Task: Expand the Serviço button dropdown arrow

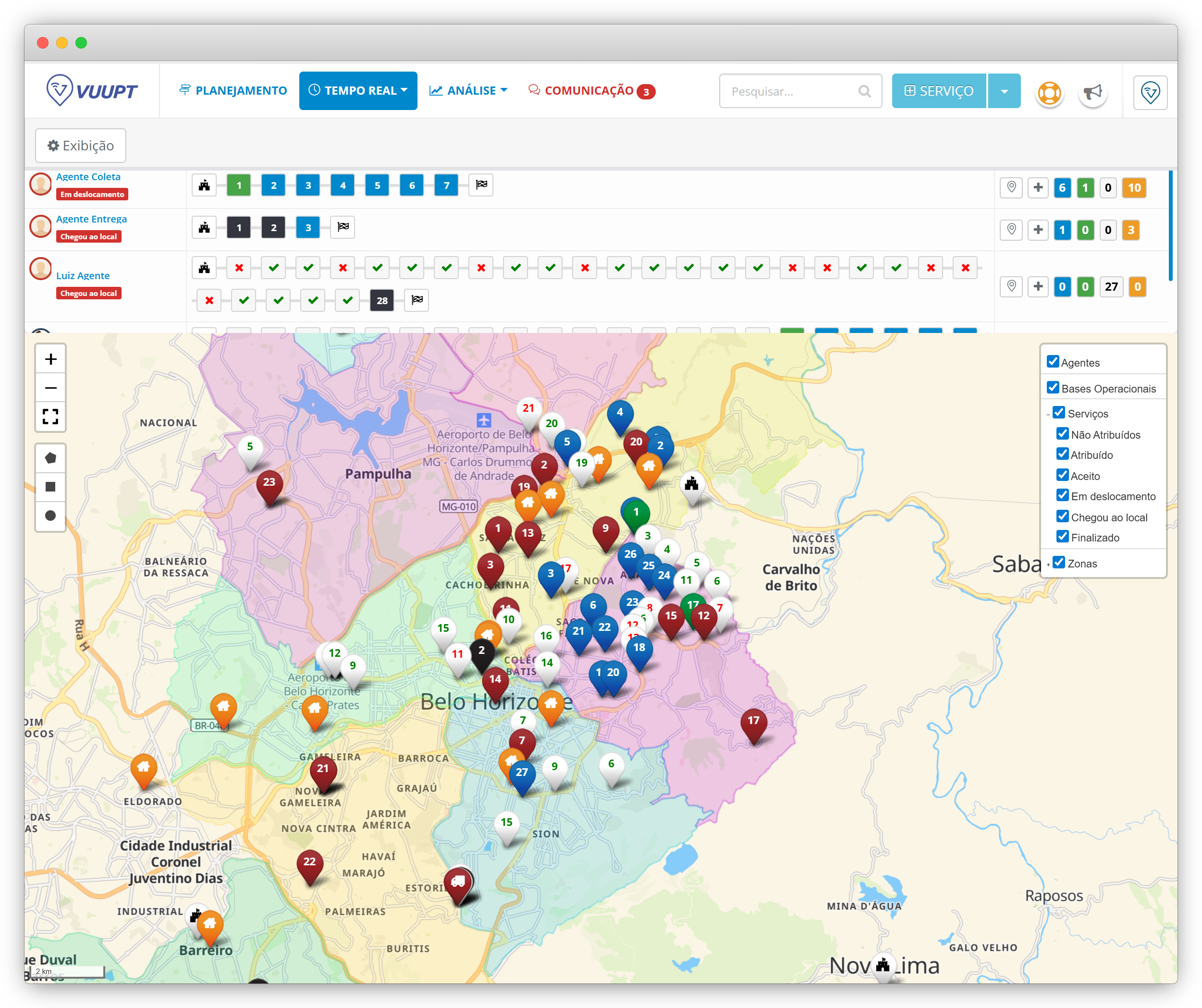Action: 1004,91
